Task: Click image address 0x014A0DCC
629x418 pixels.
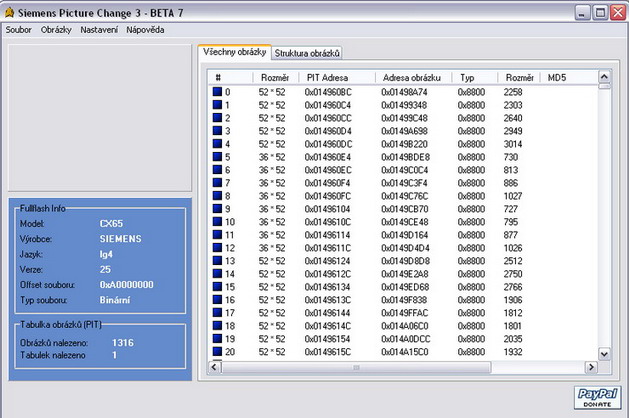Action: (x=405, y=339)
